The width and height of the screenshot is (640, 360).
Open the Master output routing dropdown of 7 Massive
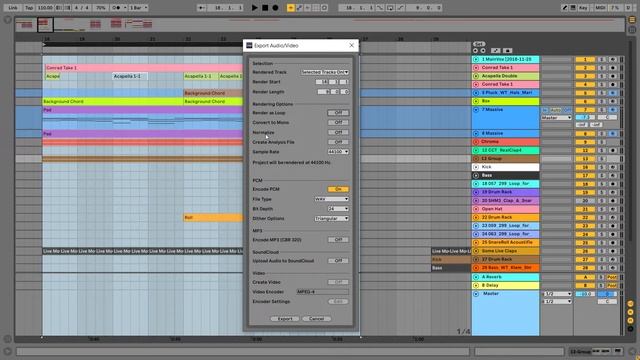point(557,118)
